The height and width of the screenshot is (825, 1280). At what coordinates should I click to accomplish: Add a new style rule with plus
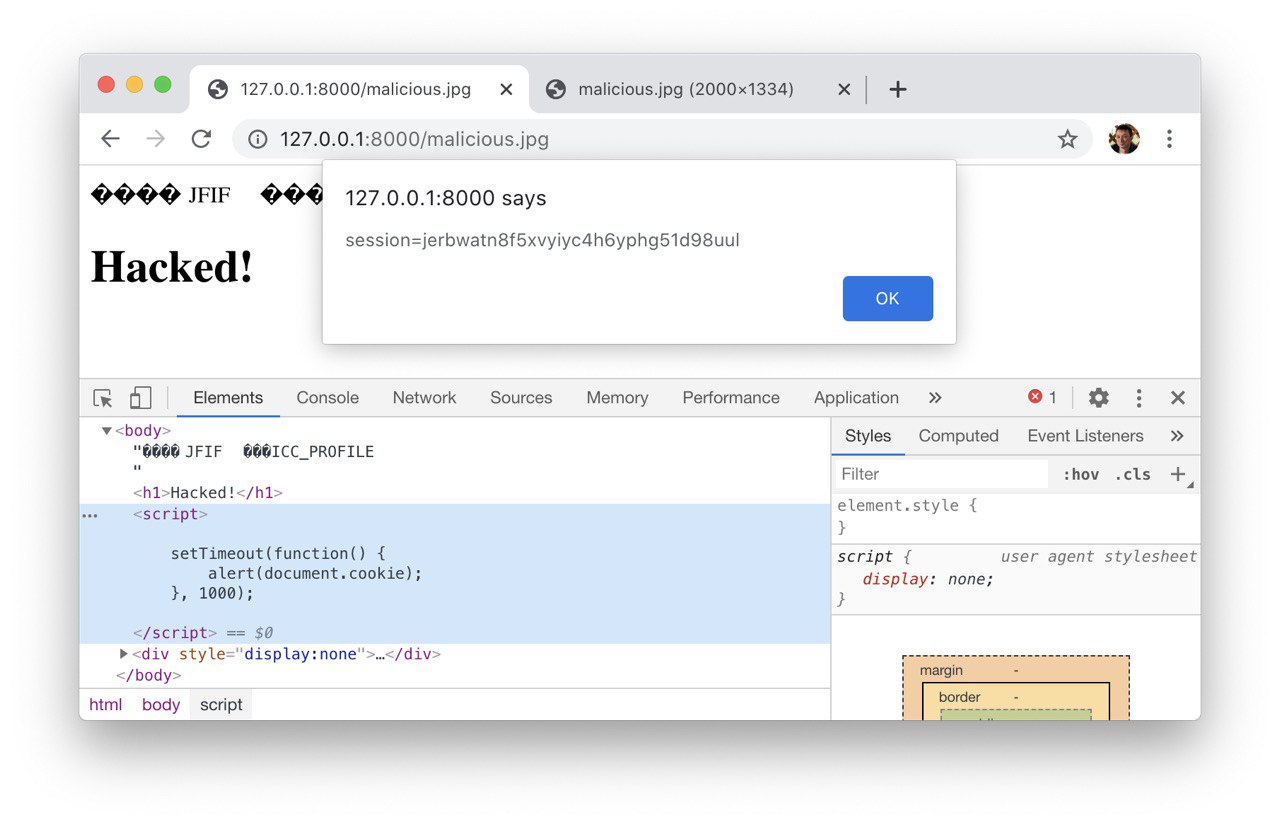point(1179,474)
